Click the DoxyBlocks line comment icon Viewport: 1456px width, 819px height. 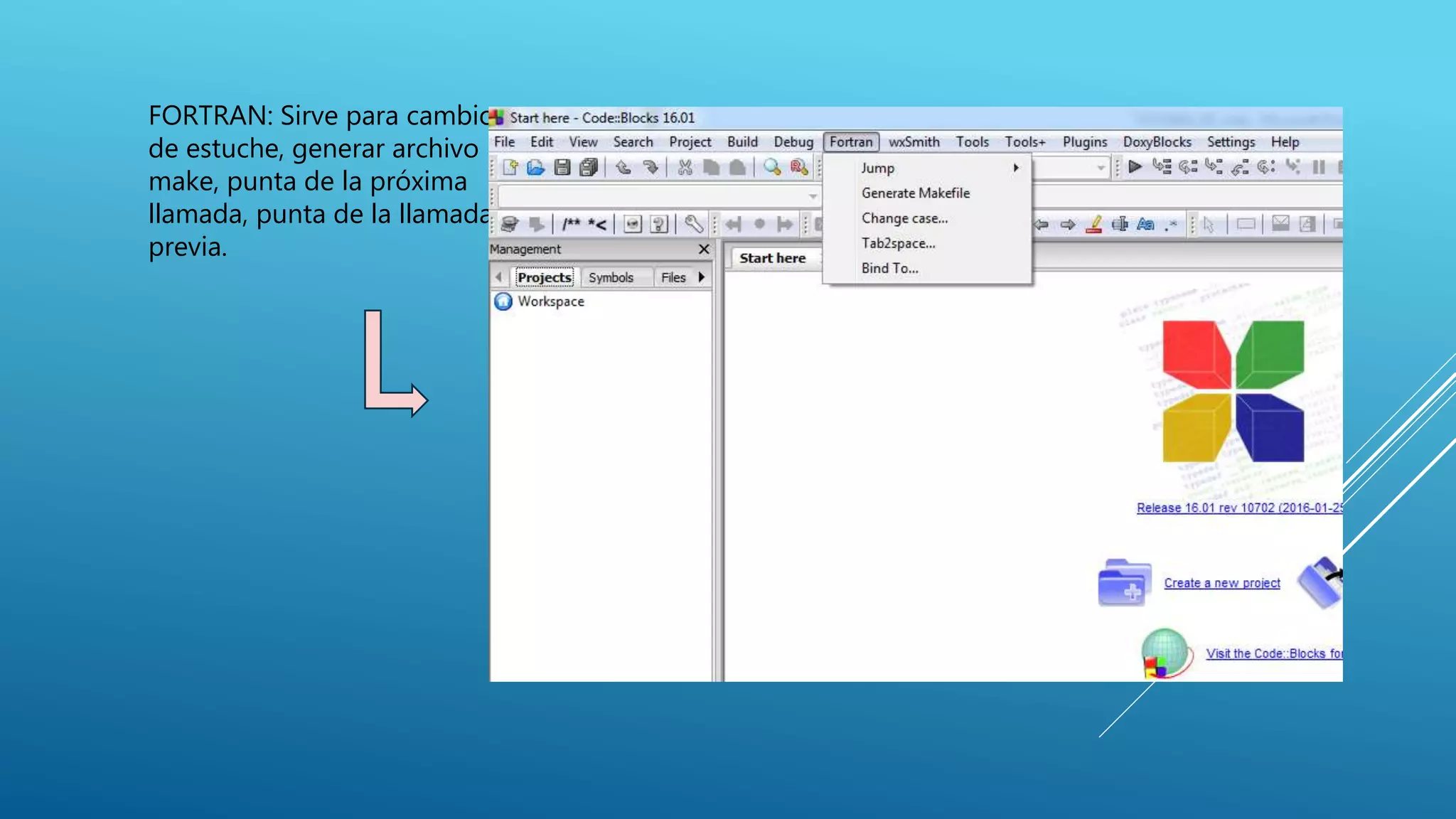(x=597, y=225)
